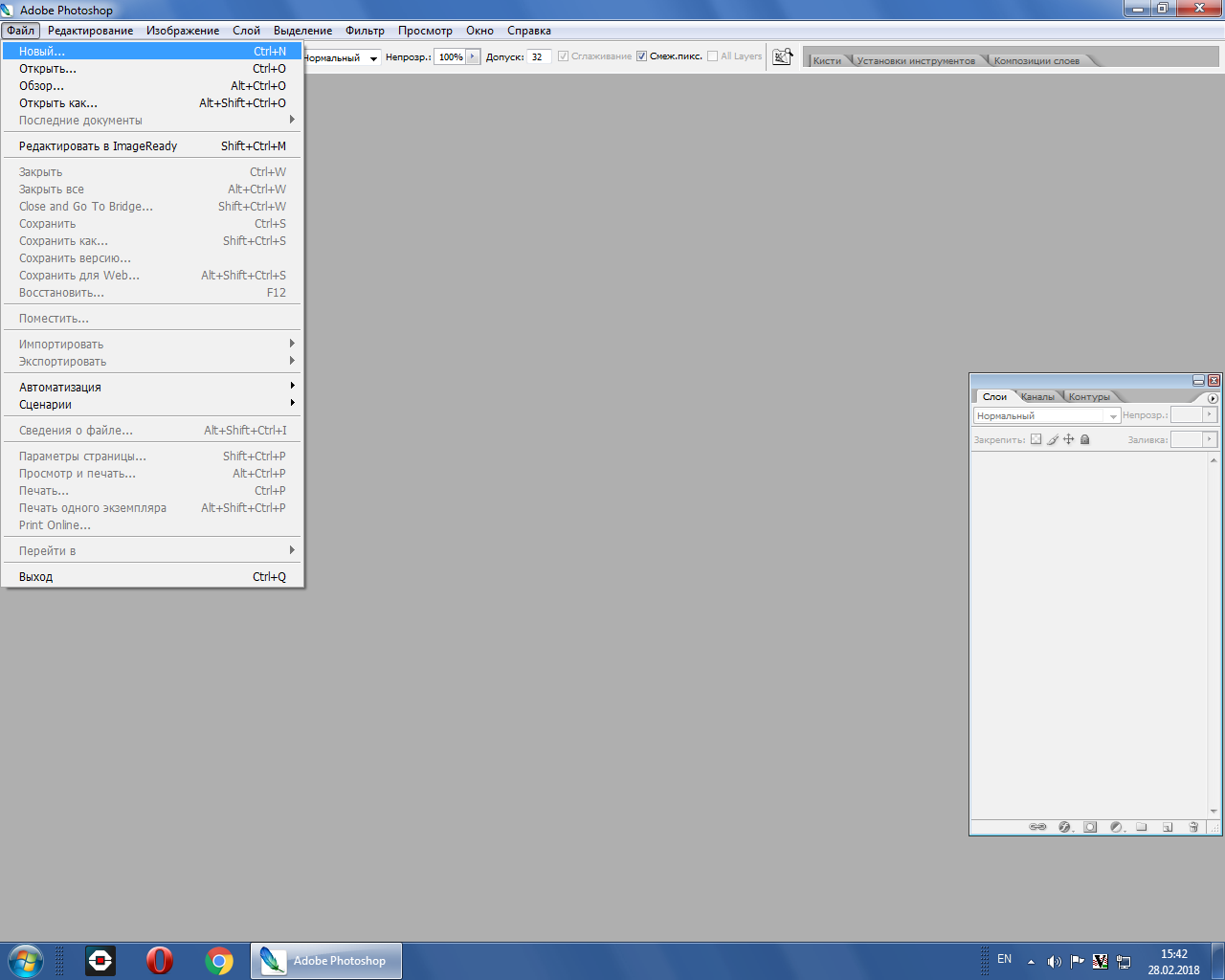Add a layer mask icon
This screenshot has height=980, width=1225.
[1090, 827]
